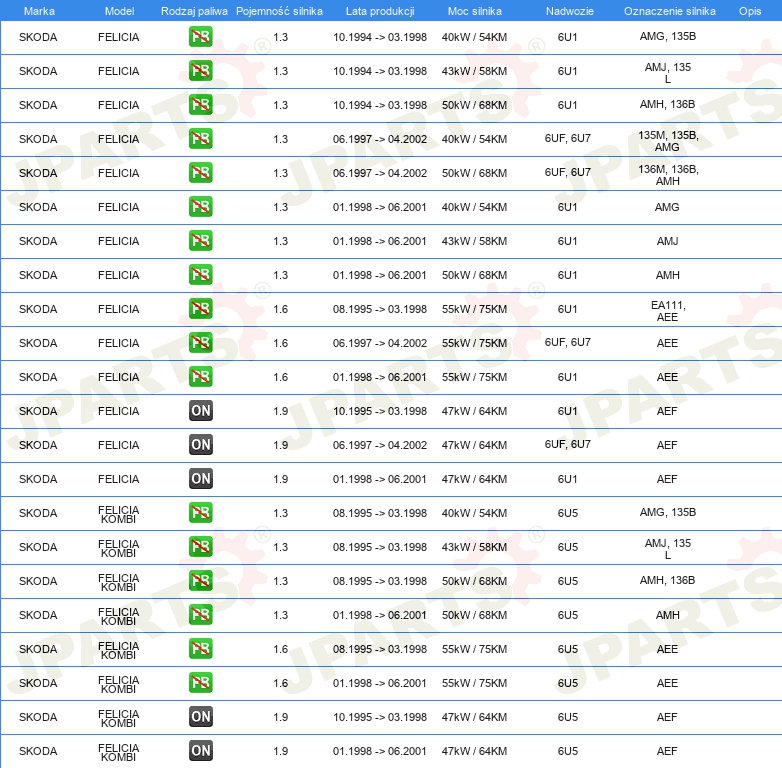Click petrol icon in 6U1 AMG 01.1998 row
This screenshot has height=768, width=782.
[x=200, y=206]
